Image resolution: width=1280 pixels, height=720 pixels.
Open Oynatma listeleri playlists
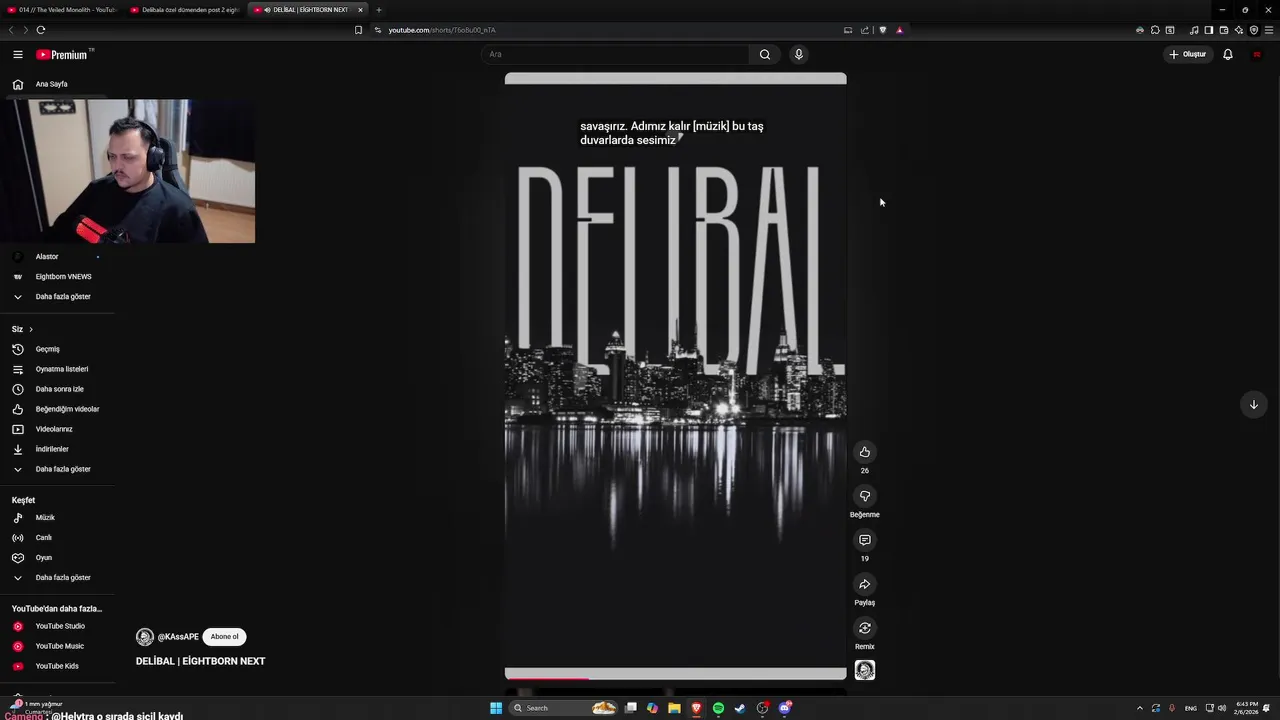60,369
